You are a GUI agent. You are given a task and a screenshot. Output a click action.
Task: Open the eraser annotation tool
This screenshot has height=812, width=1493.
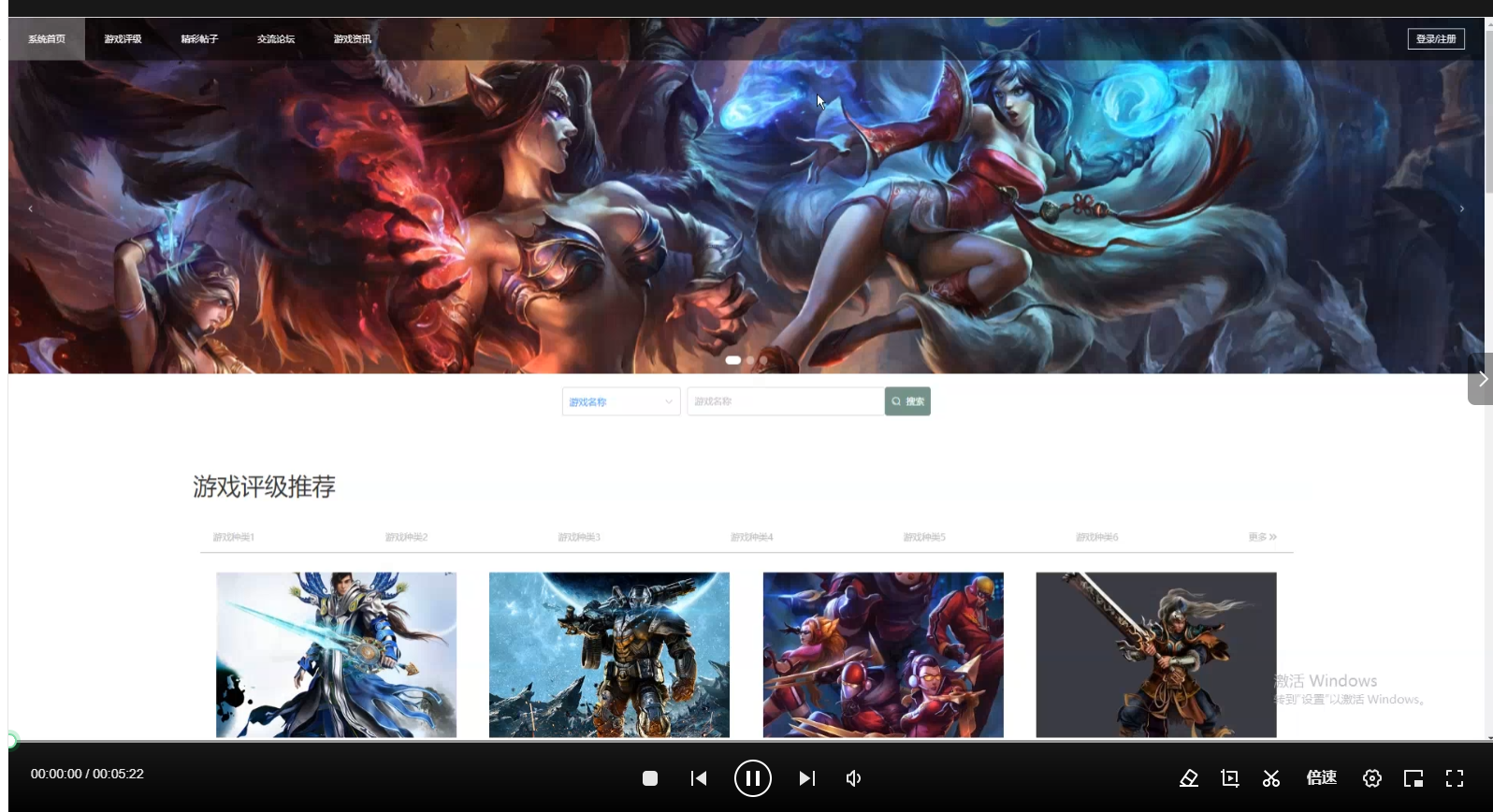point(1188,778)
